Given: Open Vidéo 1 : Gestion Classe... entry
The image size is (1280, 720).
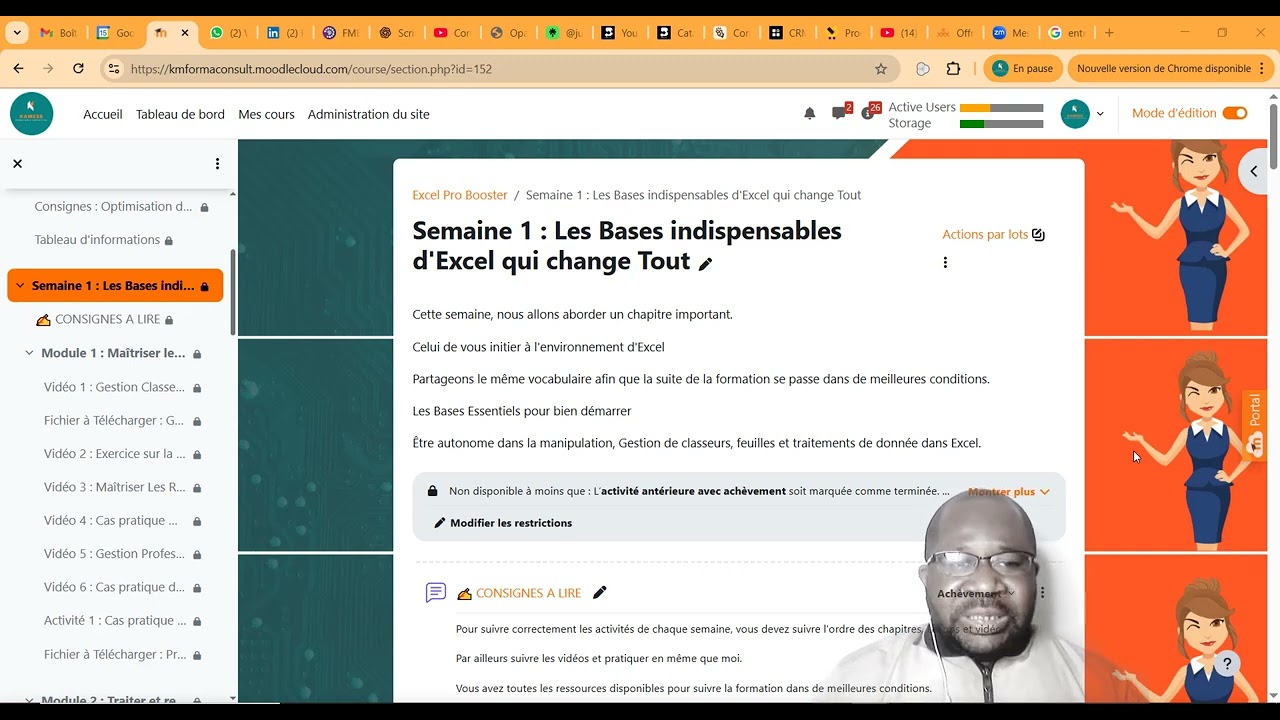Looking at the screenshot, I should (x=114, y=387).
